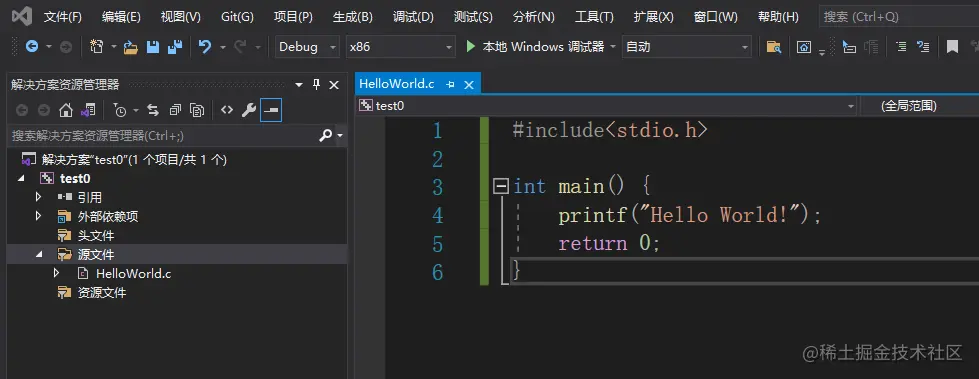Image resolution: width=979 pixels, height=379 pixels.
Task: Click the magnifier icon in Solution Explorer search
Action: coord(325,135)
